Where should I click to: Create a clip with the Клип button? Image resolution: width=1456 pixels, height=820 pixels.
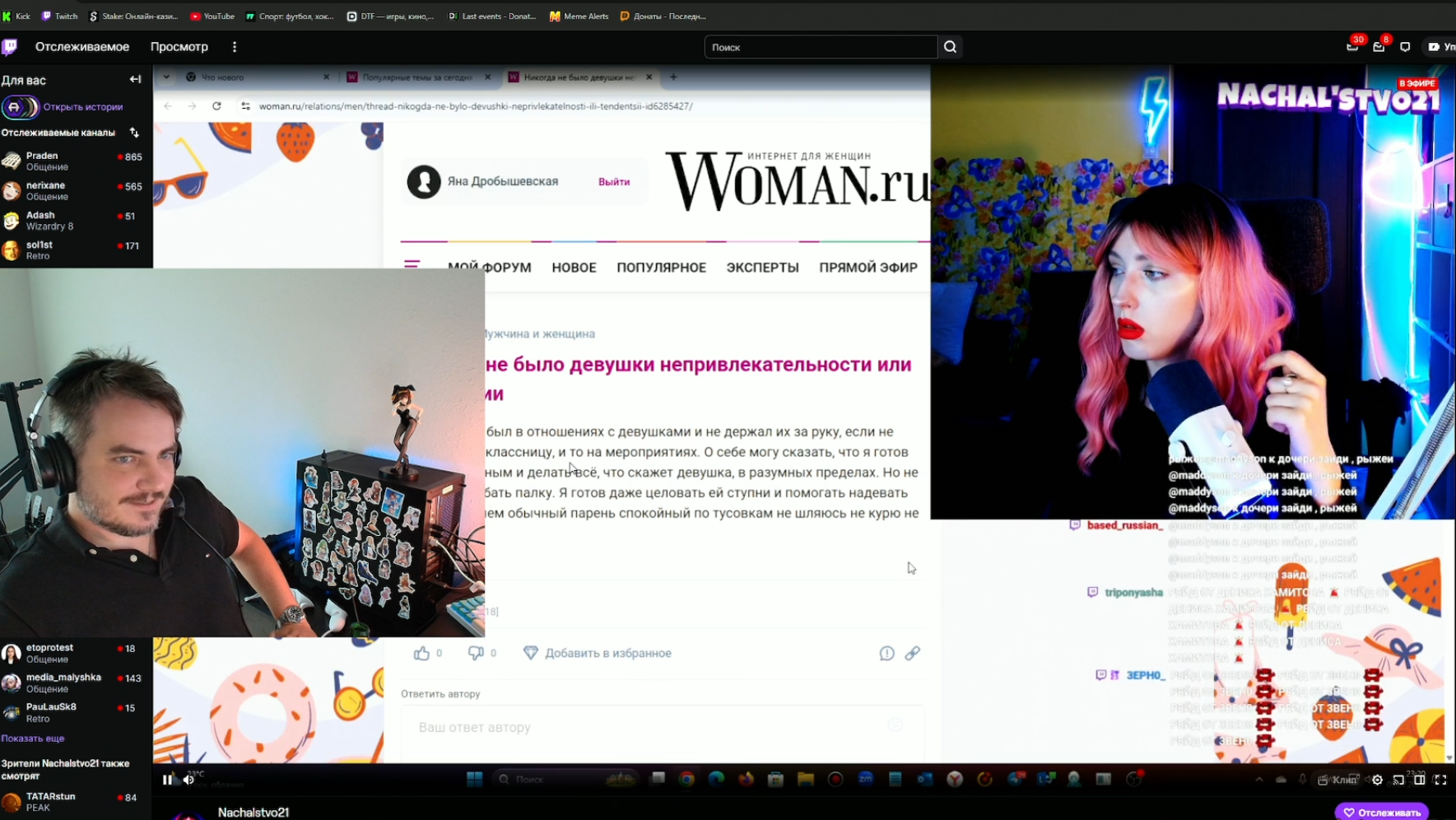point(1337,780)
